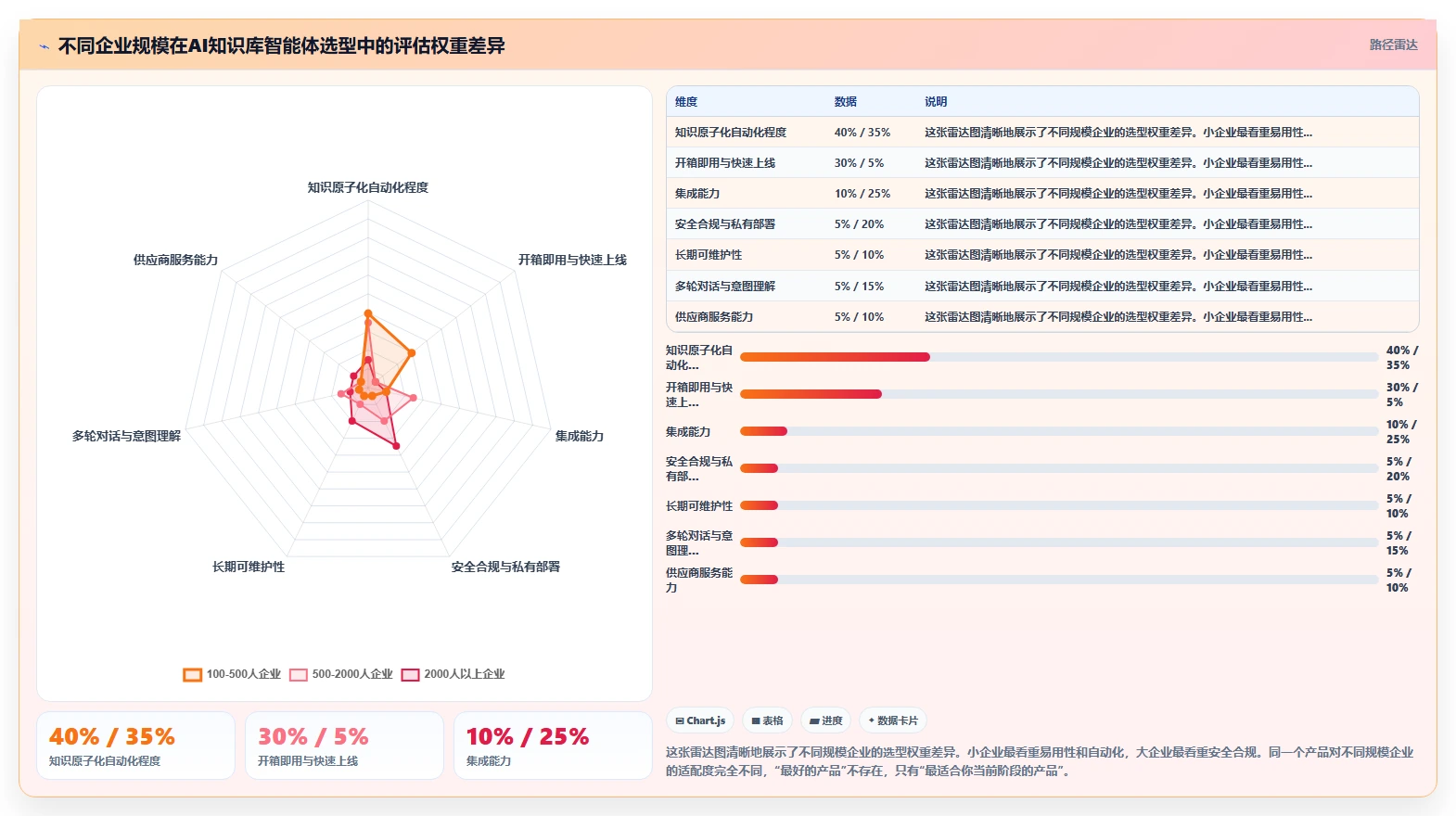Click the 数据 column header

click(x=845, y=102)
